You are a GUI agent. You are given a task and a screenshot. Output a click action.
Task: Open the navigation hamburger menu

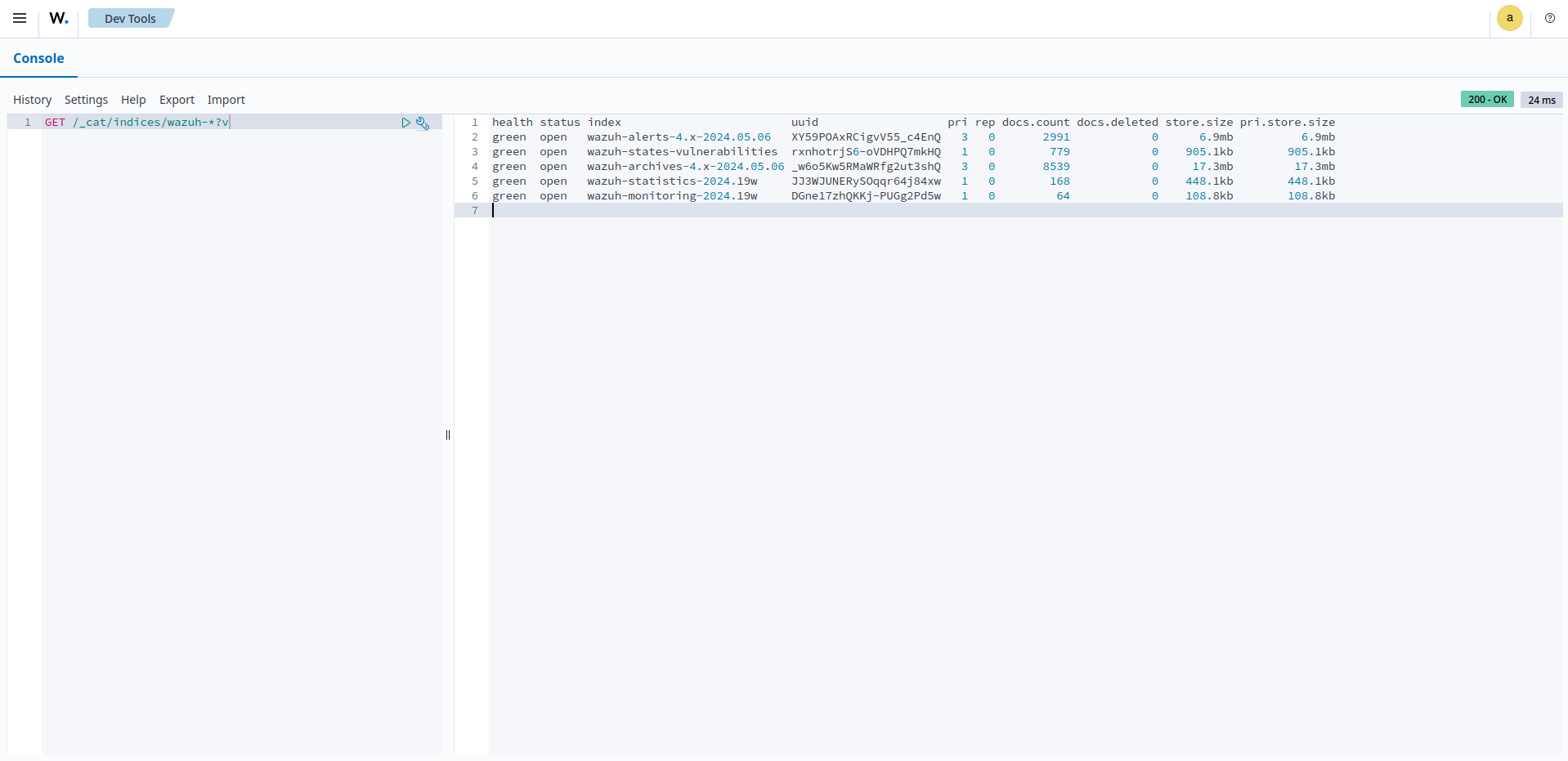[x=19, y=18]
